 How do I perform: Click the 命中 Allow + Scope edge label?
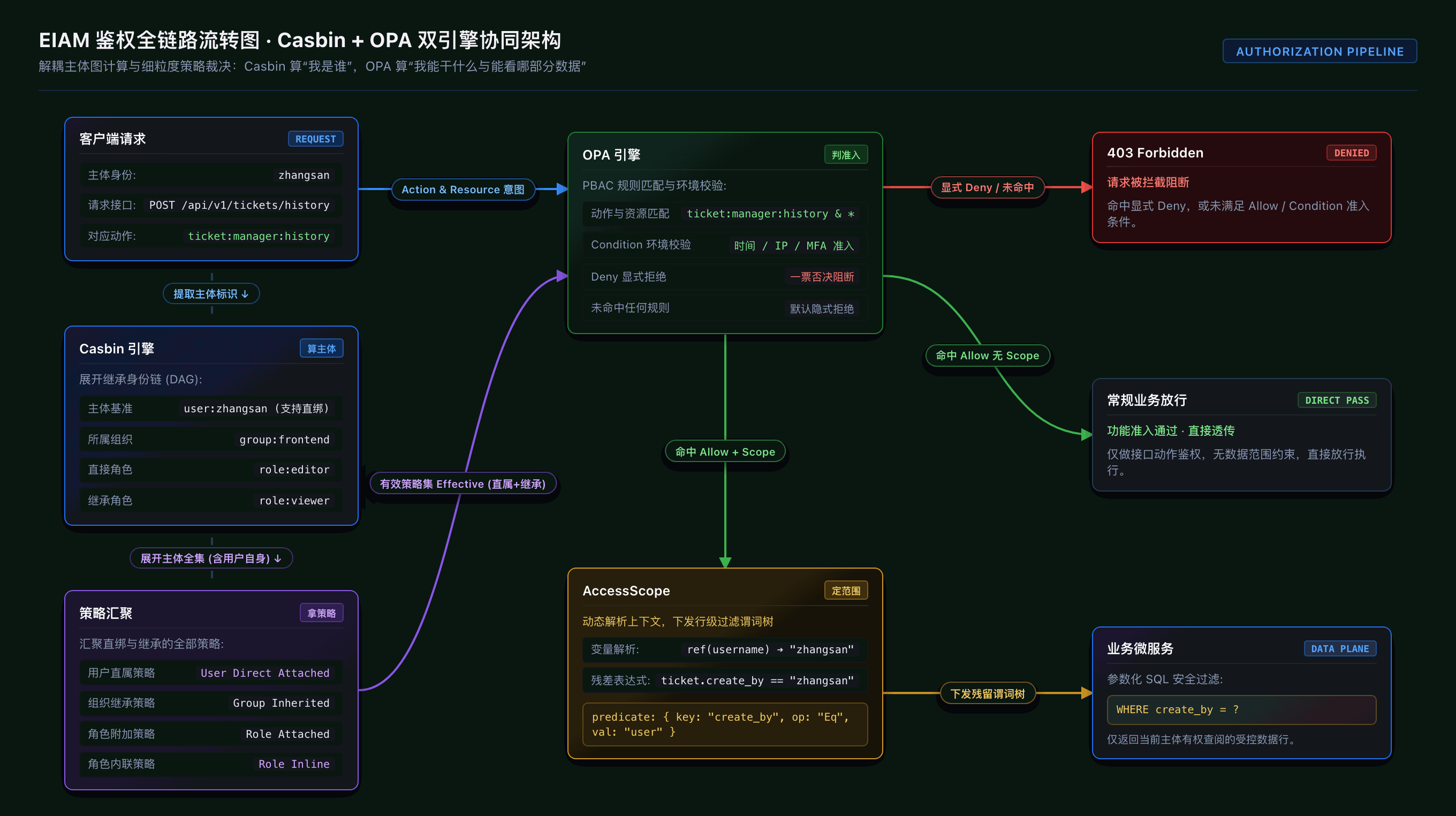(725, 452)
